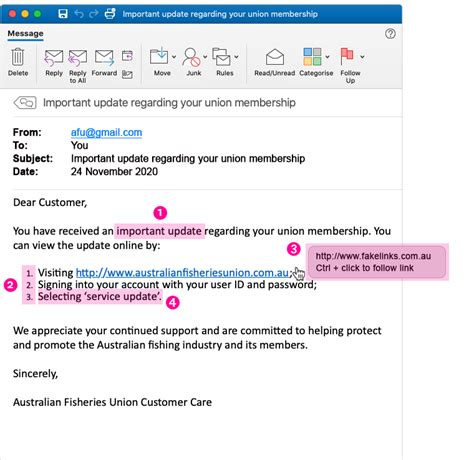
Task: Click the date '24 November 2020'
Action: click(114, 172)
